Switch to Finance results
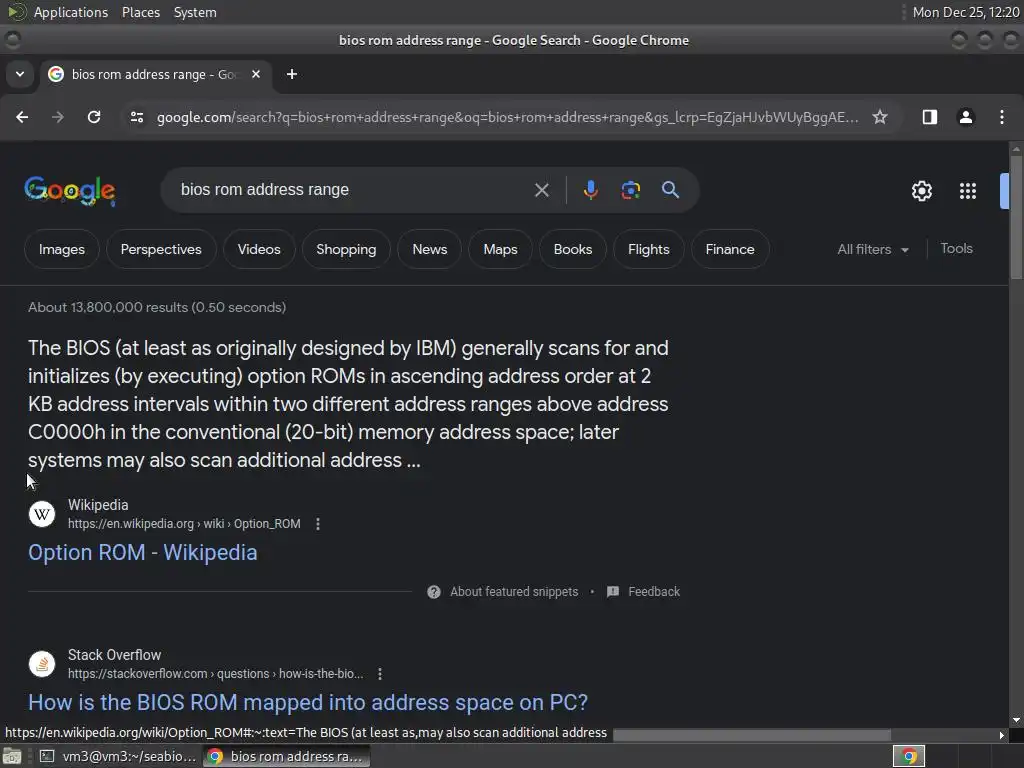 729,249
